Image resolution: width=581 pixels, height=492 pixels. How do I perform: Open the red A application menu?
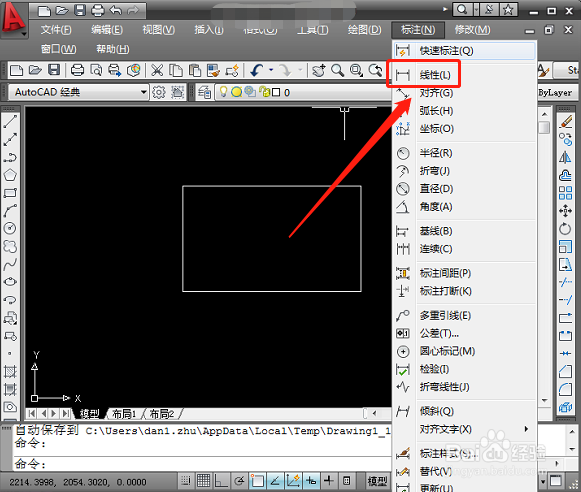pyautogui.click(x=14, y=19)
